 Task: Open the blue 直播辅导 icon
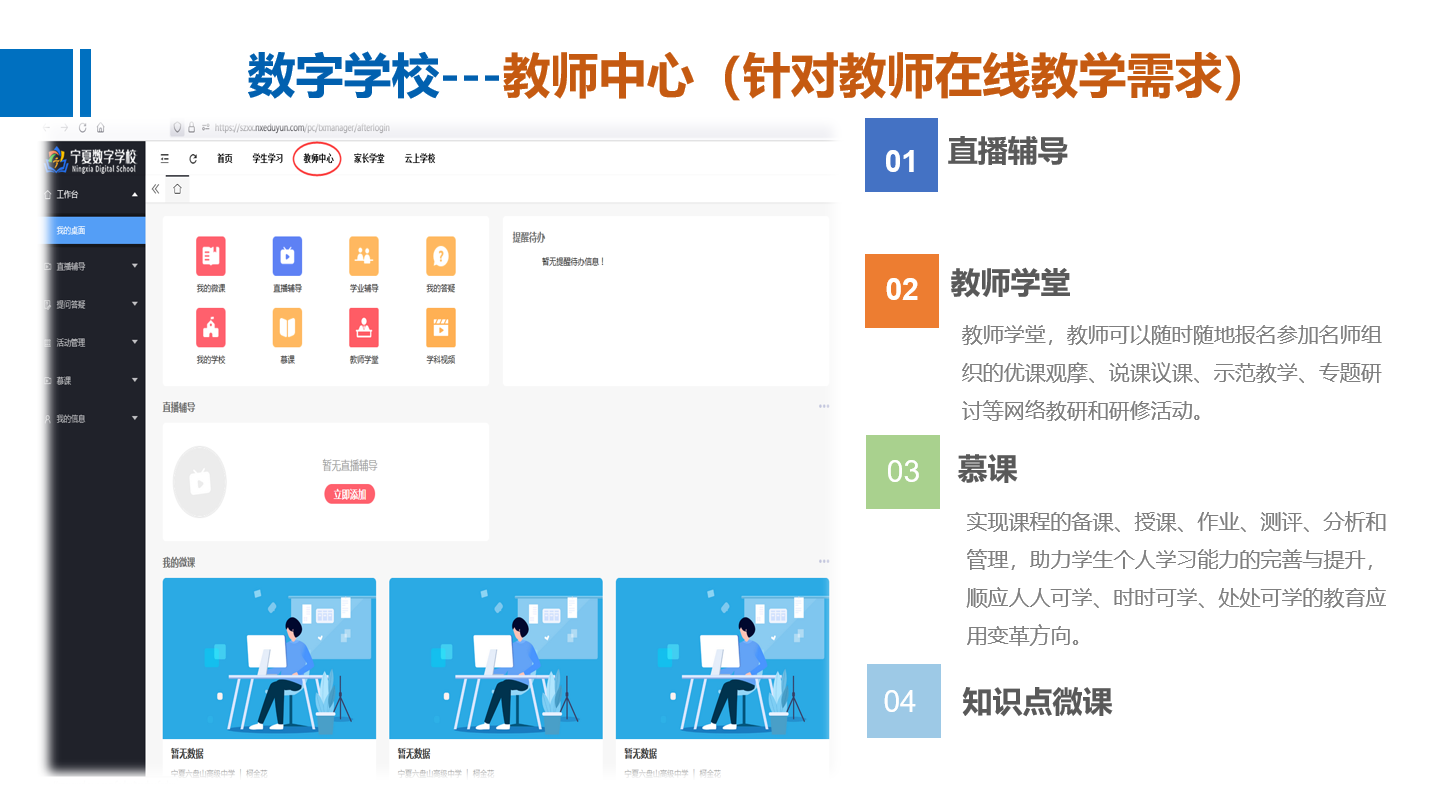coord(287,257)
